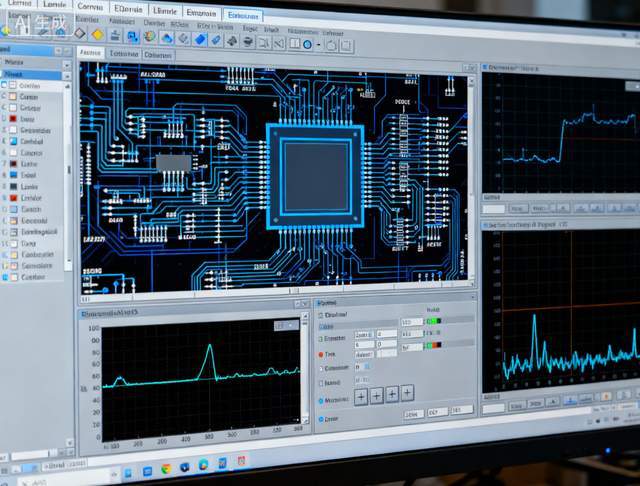640x486 pixels.
Task: Click the first plus button in control panel
Action: point(361,395)
